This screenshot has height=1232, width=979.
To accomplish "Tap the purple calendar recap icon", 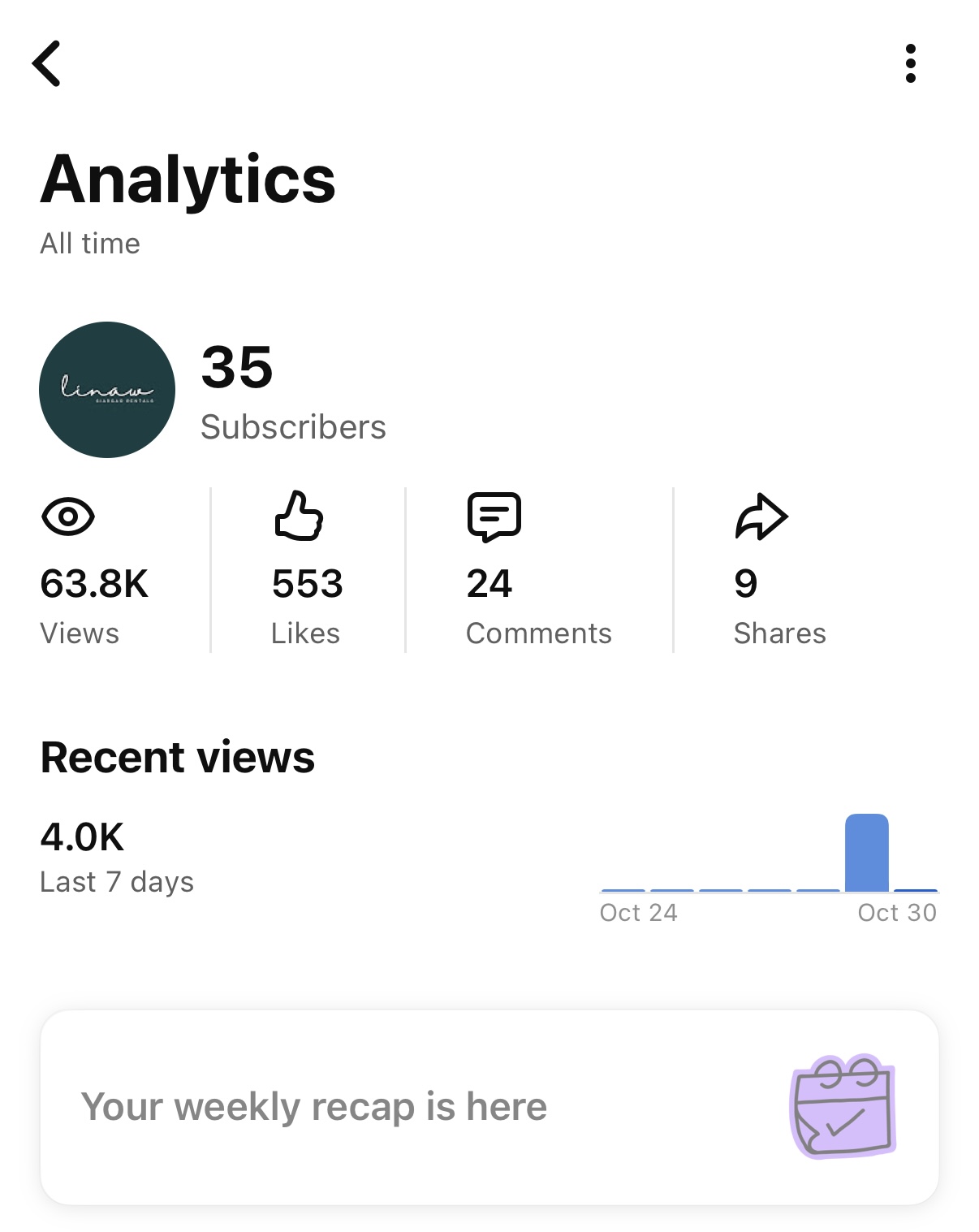I will pyautogui.click(x=843, y=1106).
